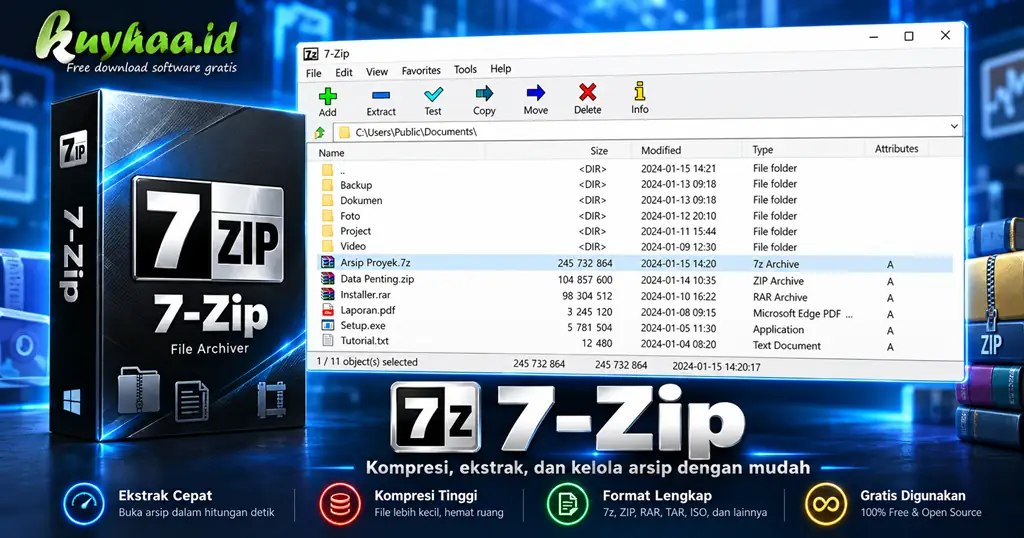Click the size value "104 857 600"
Viewport: 1024px width, 538px height.
pyautogui.click(x=585, y=279)
